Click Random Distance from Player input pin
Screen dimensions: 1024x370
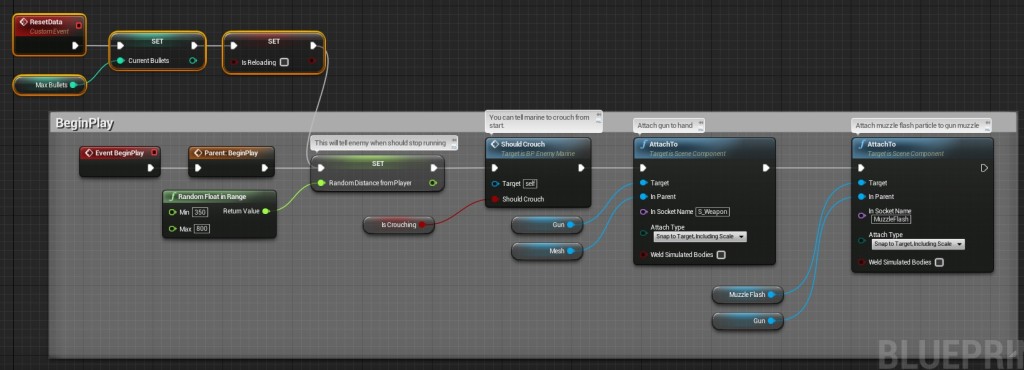tap(321, 183)
